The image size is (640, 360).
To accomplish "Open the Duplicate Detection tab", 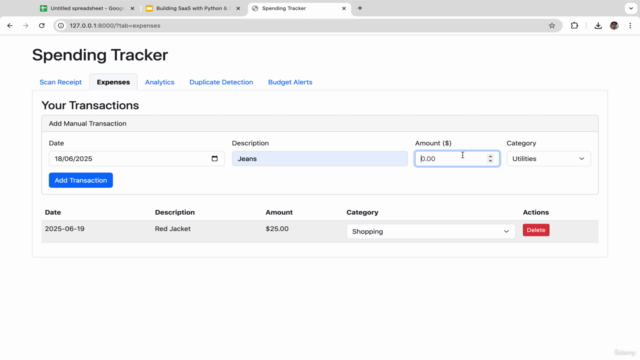I will coord(221,82).
